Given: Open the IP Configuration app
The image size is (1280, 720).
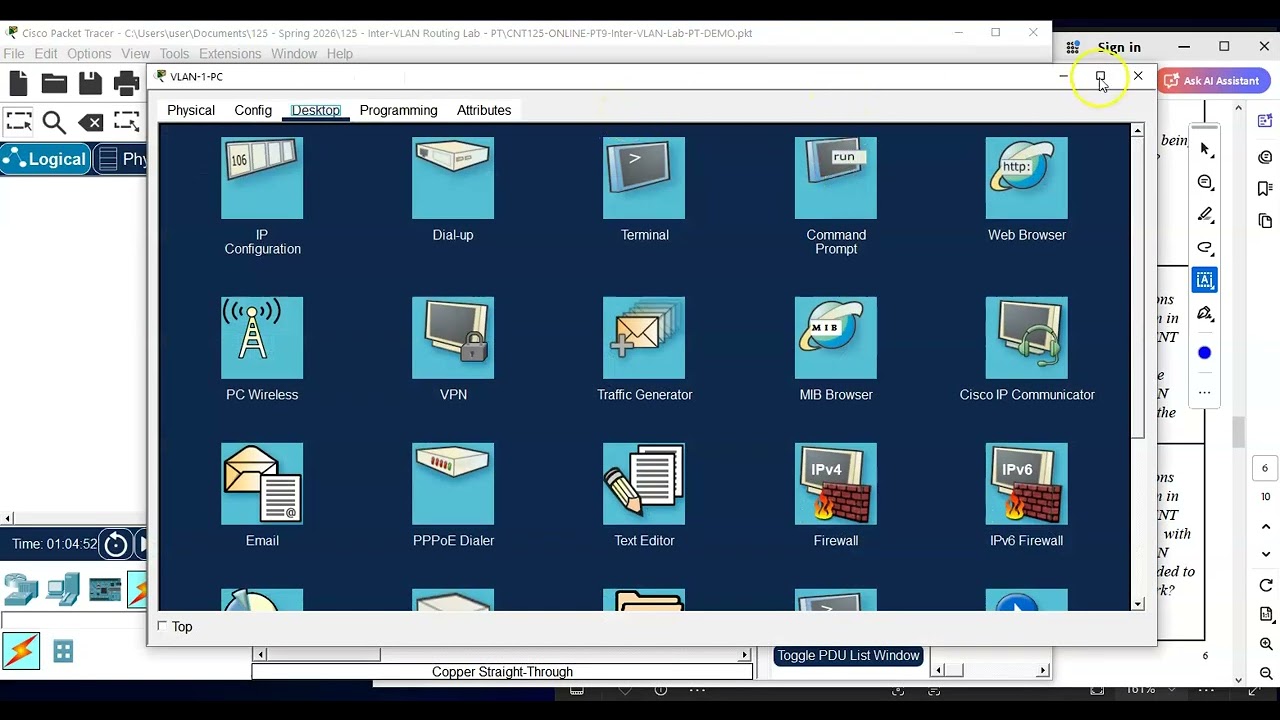Looking at the screenshot, I should pyautogui.click(x=262, y=178).
